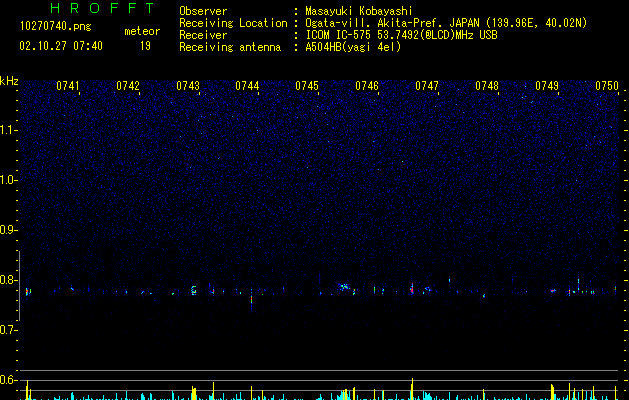This screenshot has width=629, height=400.
Task: Click the Receiving antenna label
Action: [230, 47]
